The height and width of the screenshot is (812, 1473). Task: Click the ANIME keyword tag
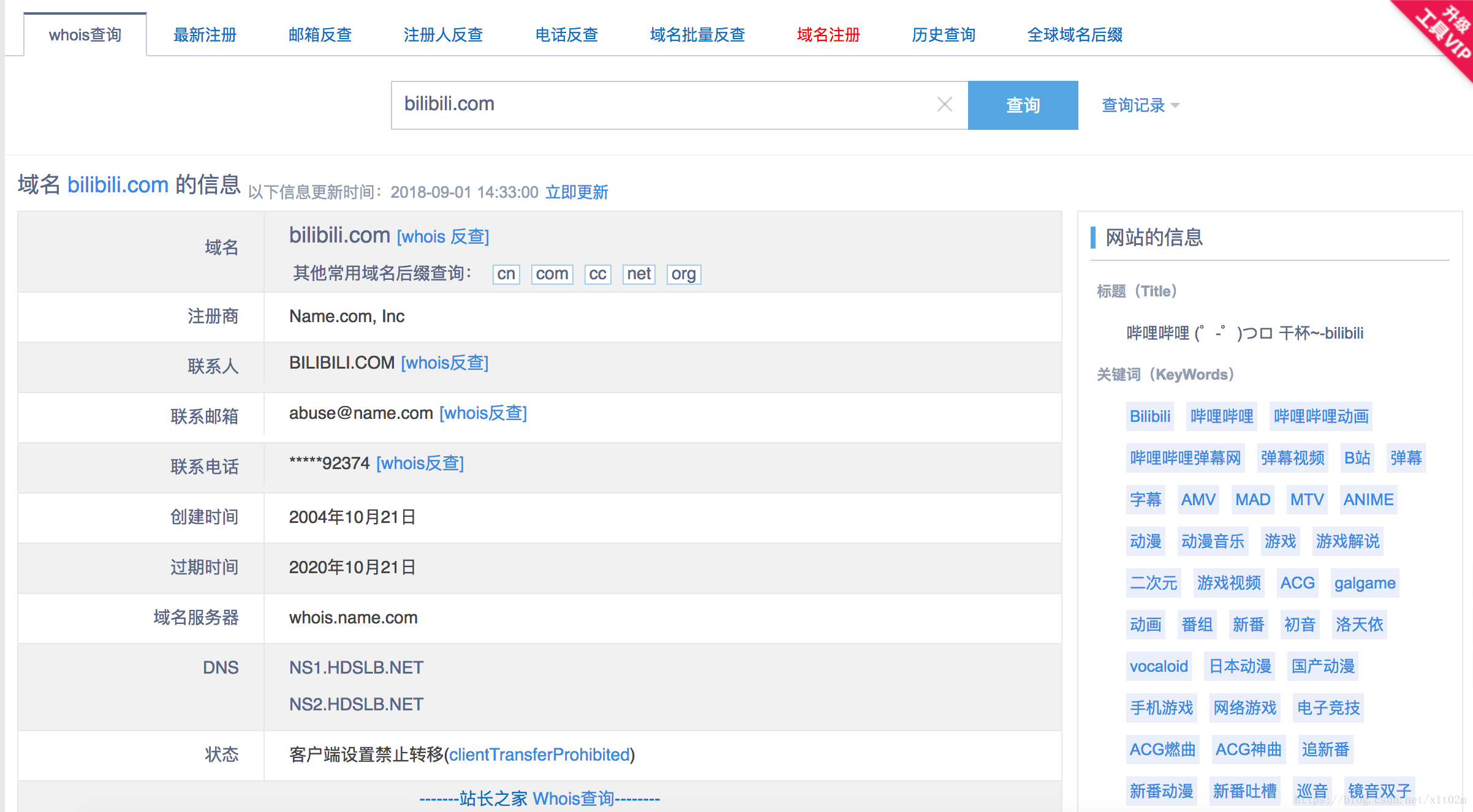[x=1368, y=500]
